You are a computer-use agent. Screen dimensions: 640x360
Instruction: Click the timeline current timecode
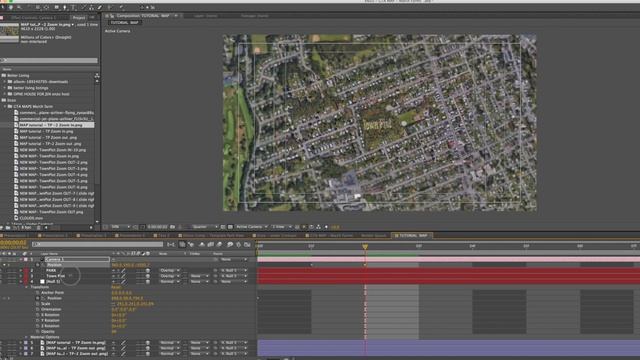pyautogui.click(x=13, y=243)
